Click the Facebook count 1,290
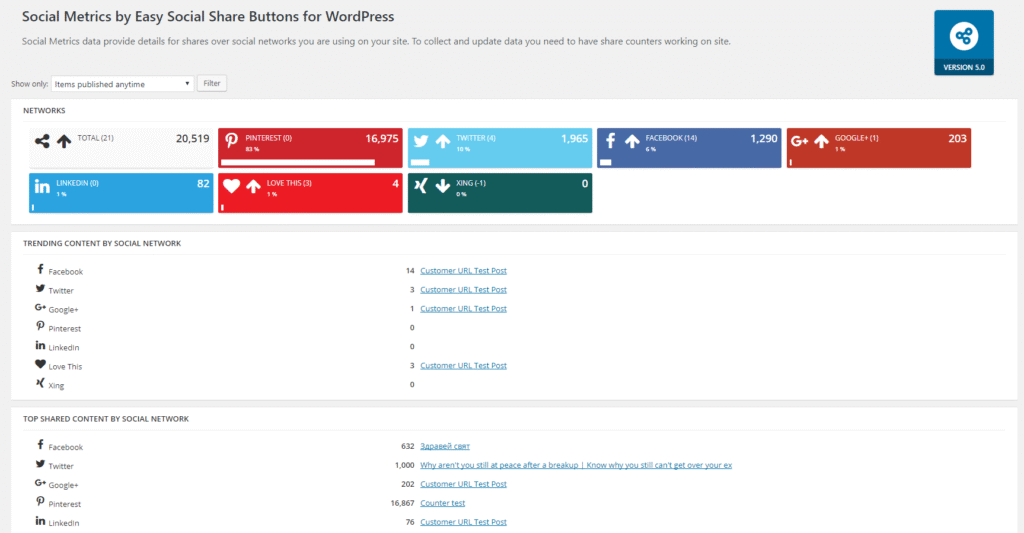Image resolution: width=1024 pixels, height=533 pixels. pyautogui.click(x=763, y=138)
